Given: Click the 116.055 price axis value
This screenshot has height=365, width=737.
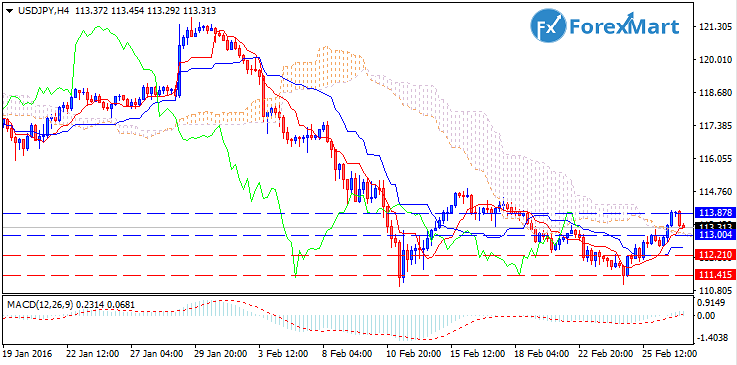Looking at the screenshot, I should click(714, 159).
